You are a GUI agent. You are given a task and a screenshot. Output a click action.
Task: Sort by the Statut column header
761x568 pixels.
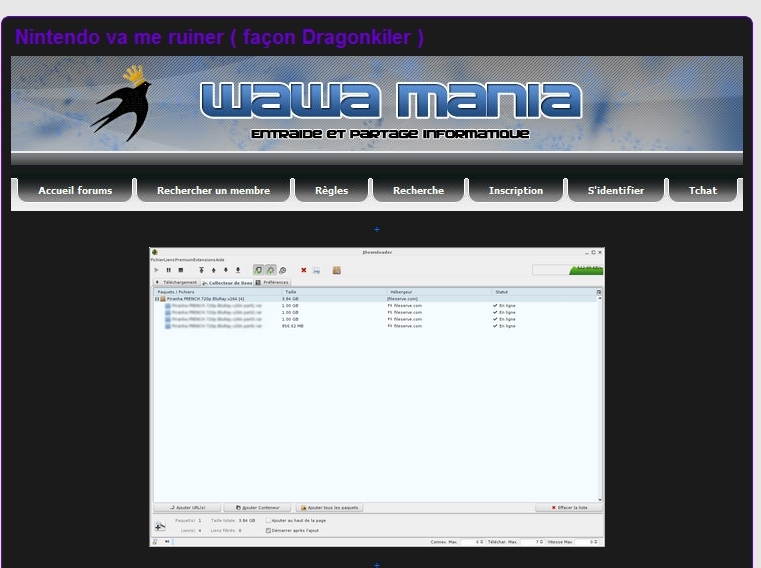coord(544,292)
